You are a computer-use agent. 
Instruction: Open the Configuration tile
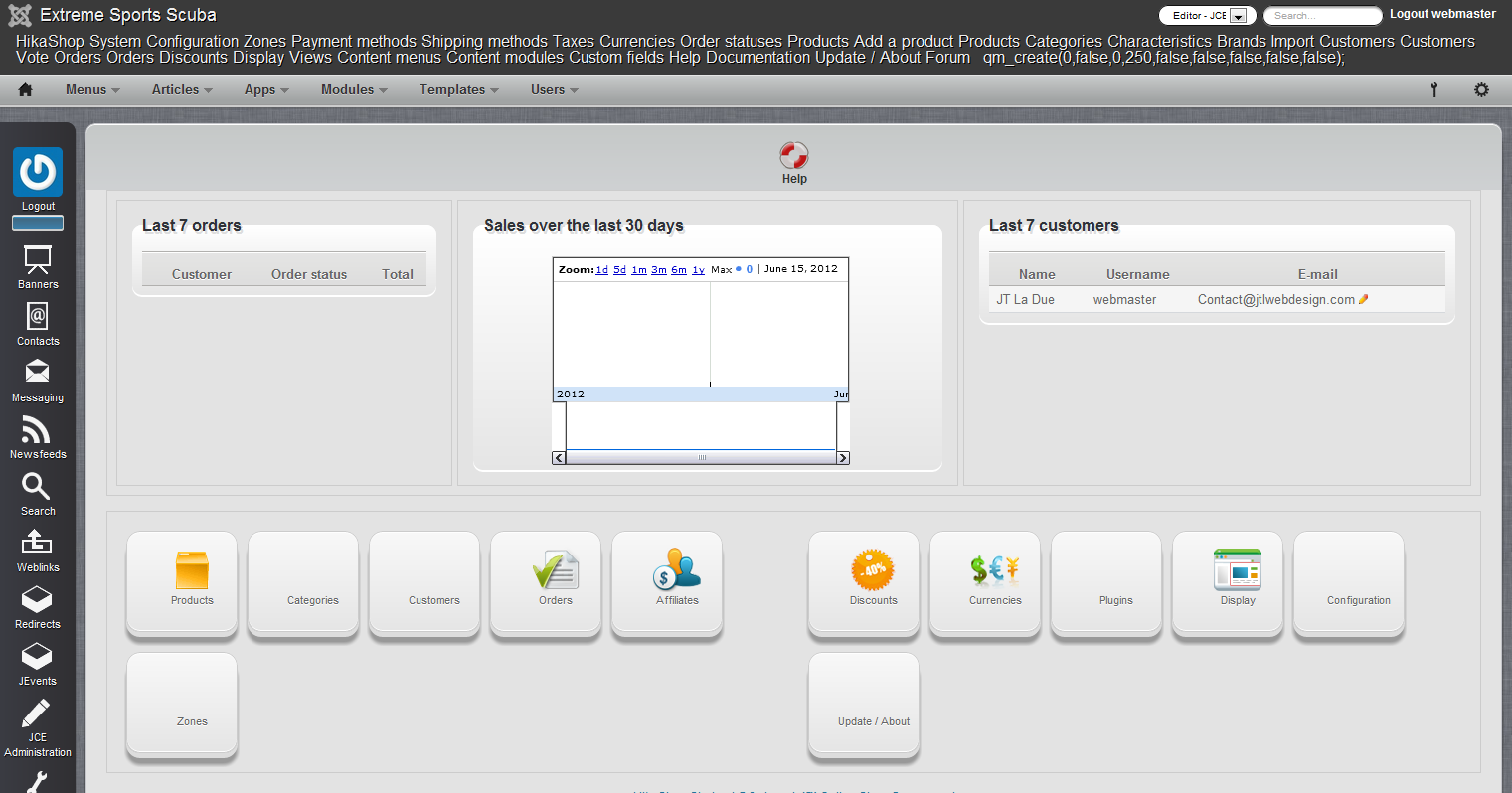pyautogui.click(x=1349, y=584)
